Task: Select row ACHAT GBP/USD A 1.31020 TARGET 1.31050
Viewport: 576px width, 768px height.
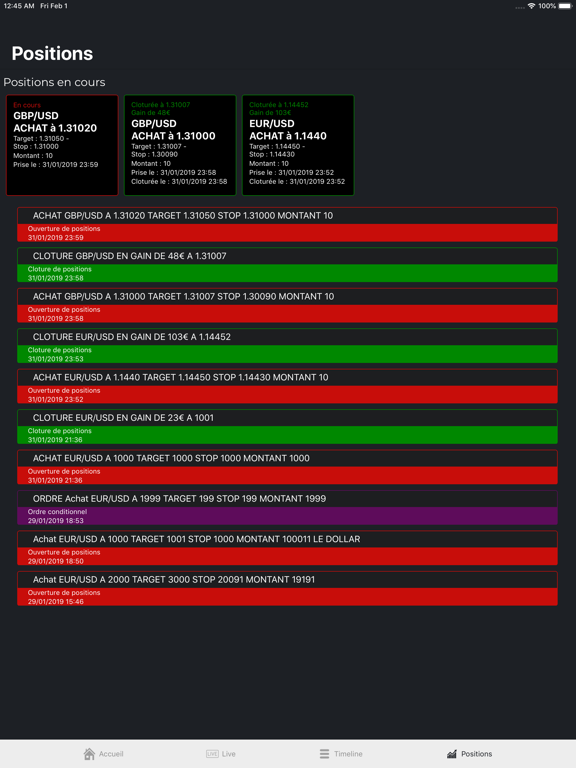Action: [288, 224]
